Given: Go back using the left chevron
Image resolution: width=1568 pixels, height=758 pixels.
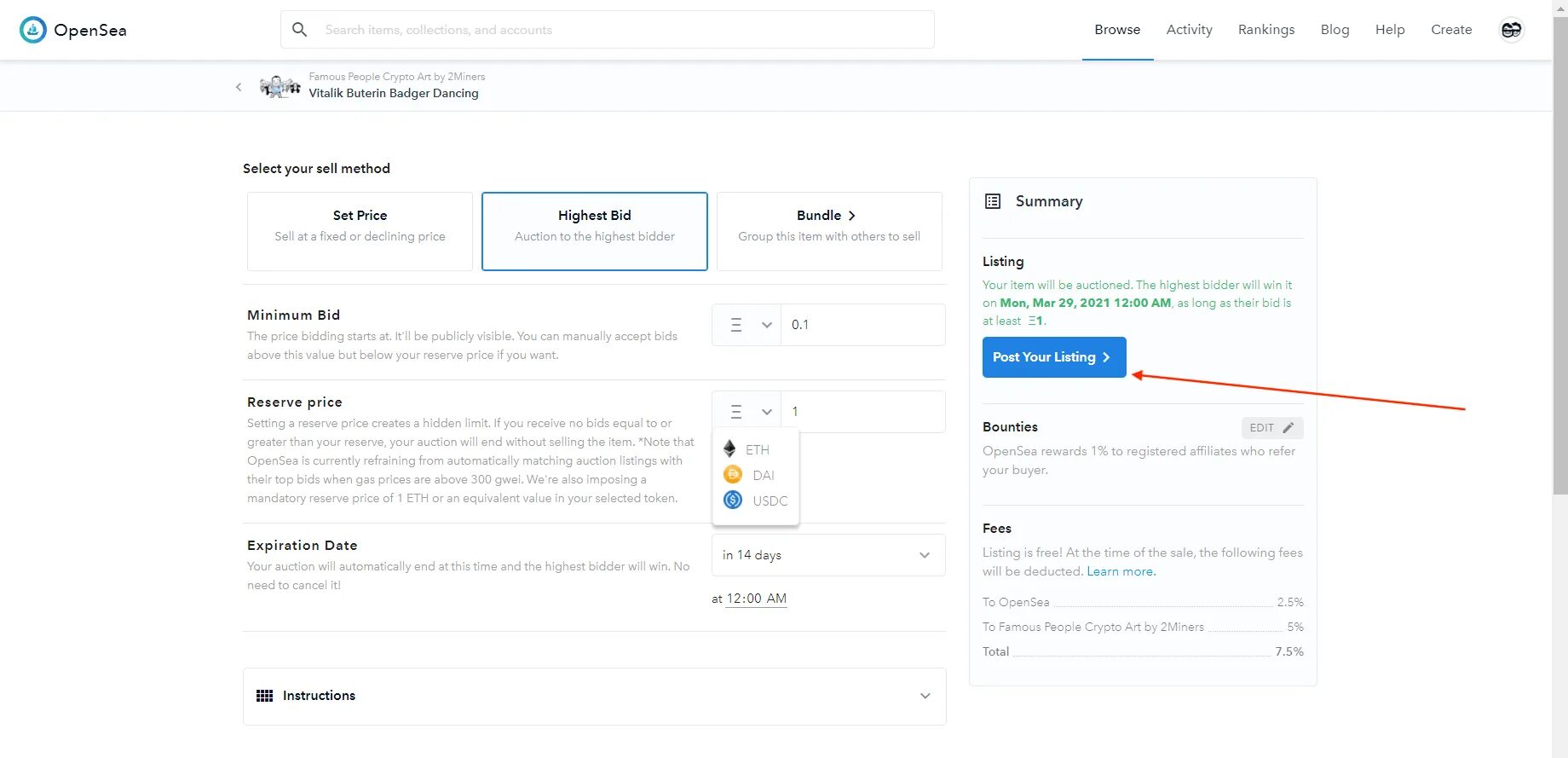Looking at the screenshot, I should 239,87.
